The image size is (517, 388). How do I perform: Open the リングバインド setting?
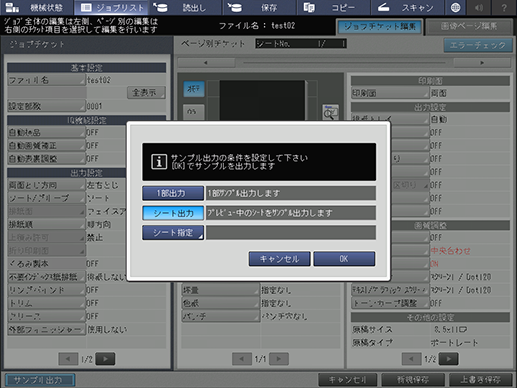coord(46,290)
